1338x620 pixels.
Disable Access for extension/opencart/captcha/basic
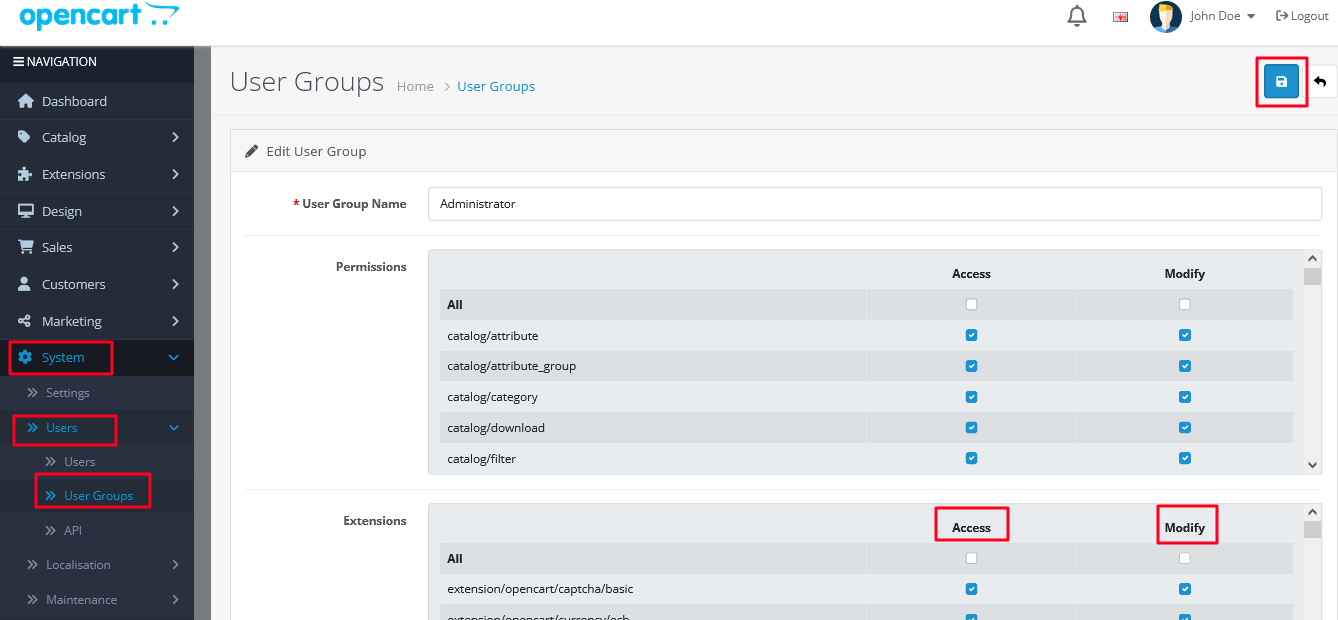(x=971, y=589)
